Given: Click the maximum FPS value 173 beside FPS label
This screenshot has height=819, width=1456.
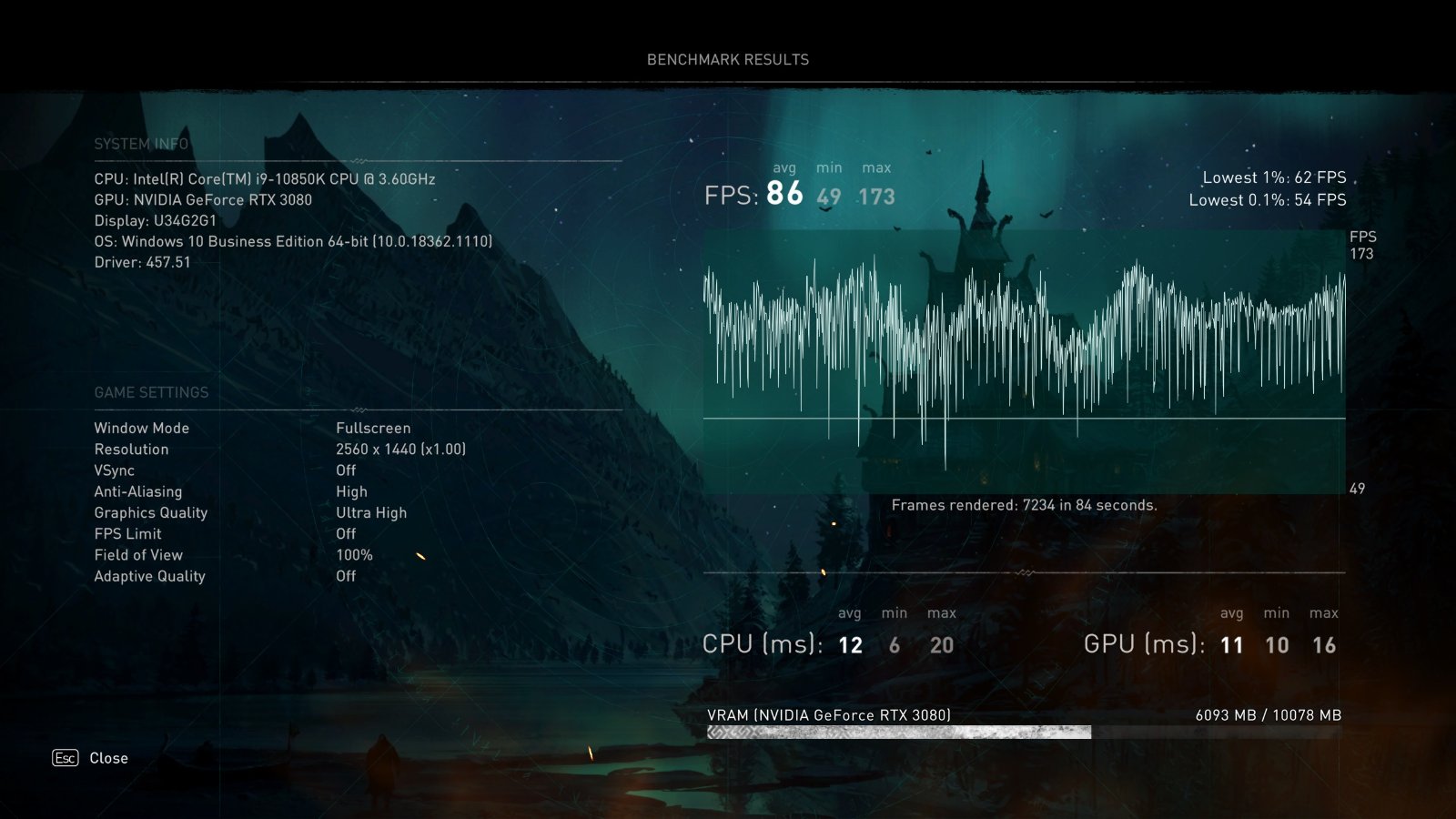Looking at the screenshot, I should coord(876,197).
